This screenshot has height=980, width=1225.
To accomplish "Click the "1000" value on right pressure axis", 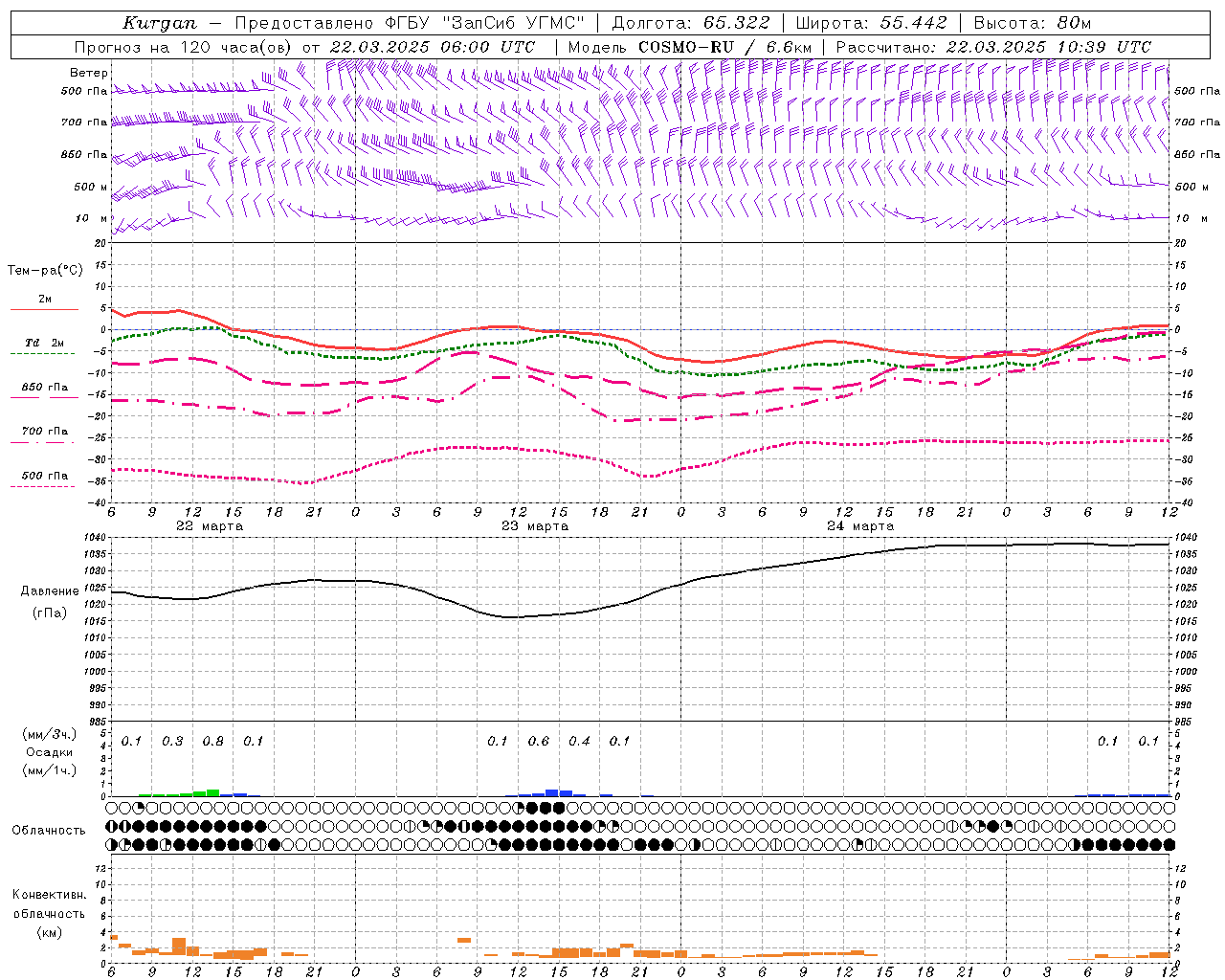I will 1185,672.
